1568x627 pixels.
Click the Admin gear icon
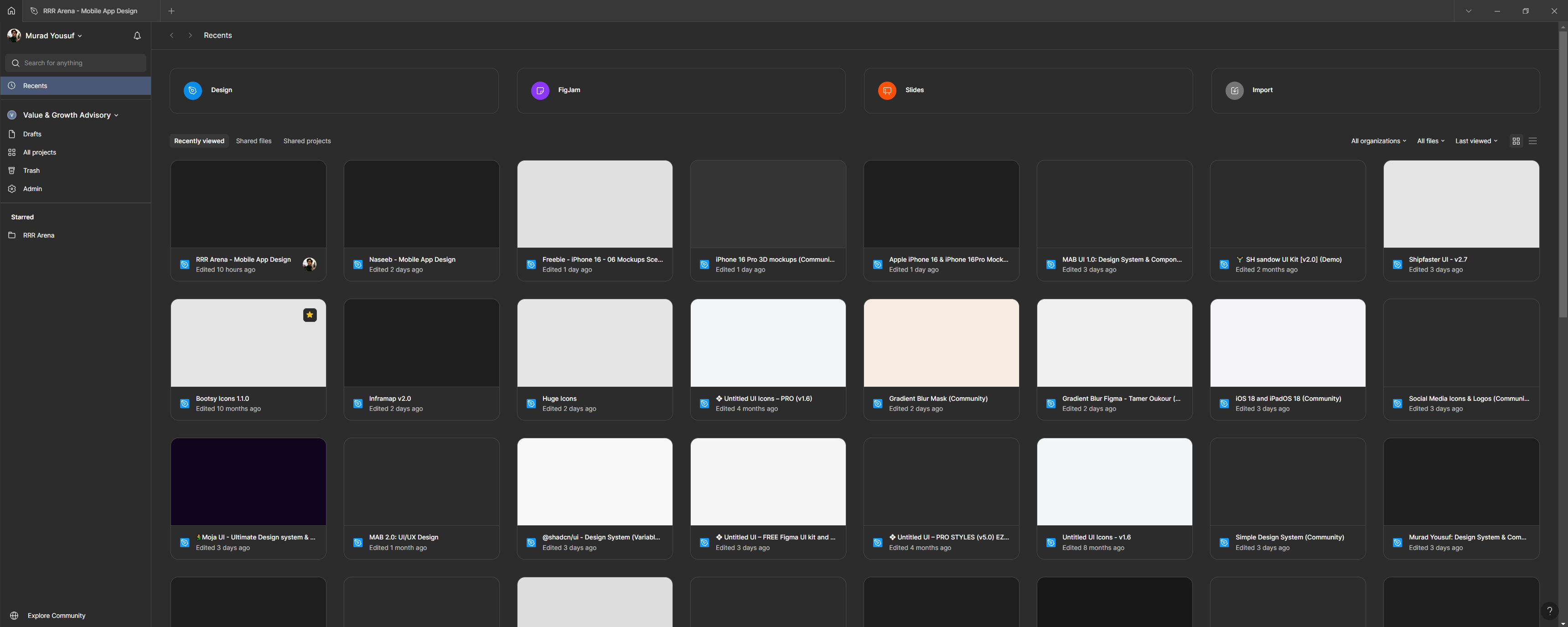coord(11,189)
